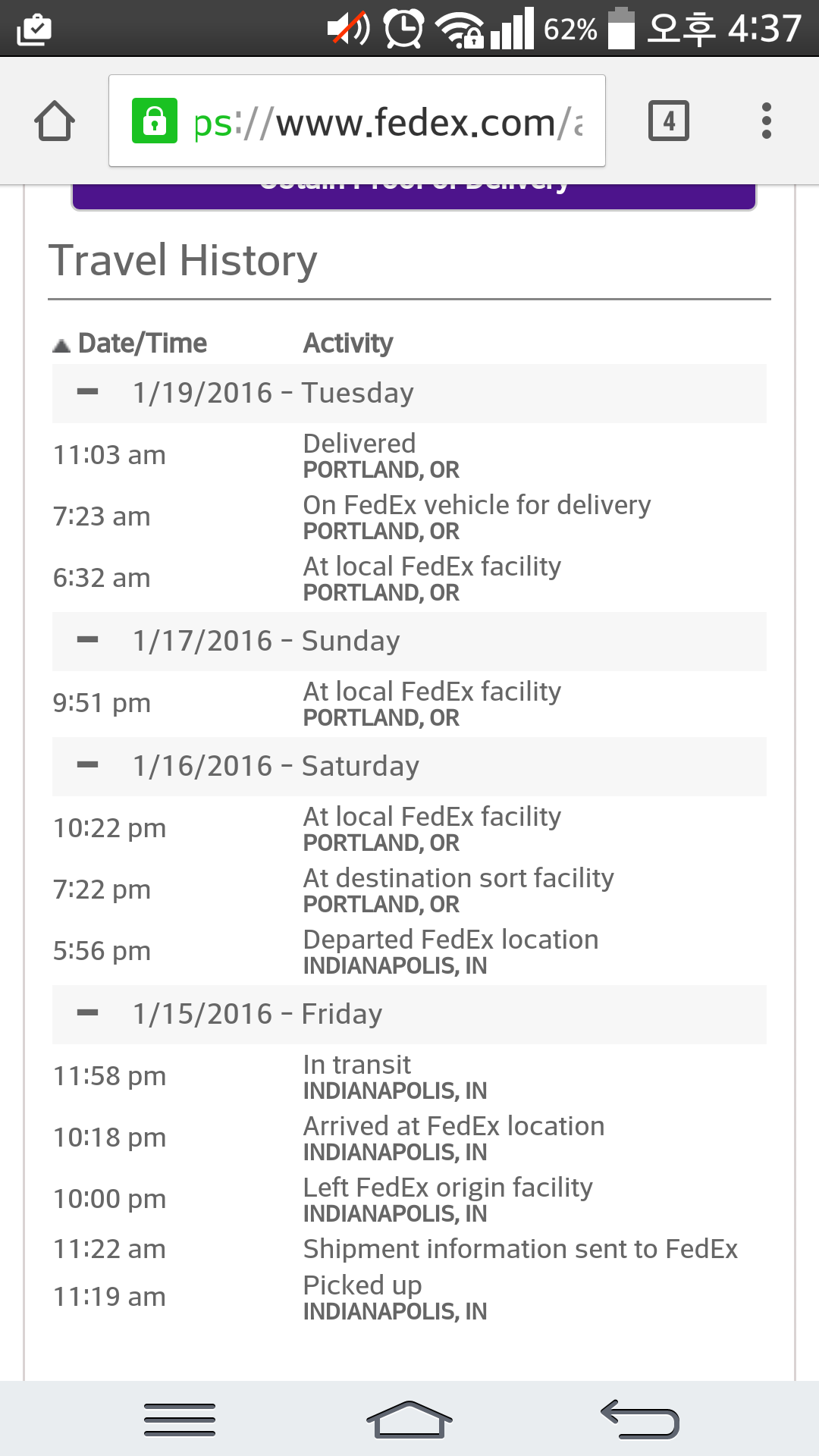Tap the fedex.com URL address field

coord(387,122)
